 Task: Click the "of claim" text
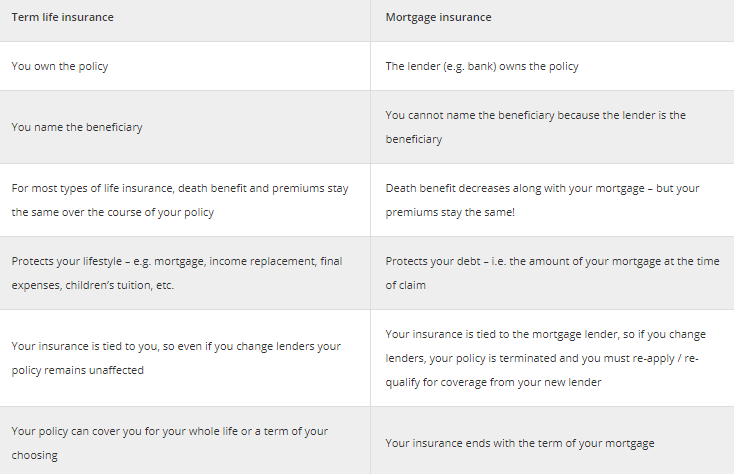[x=405, y=285]
